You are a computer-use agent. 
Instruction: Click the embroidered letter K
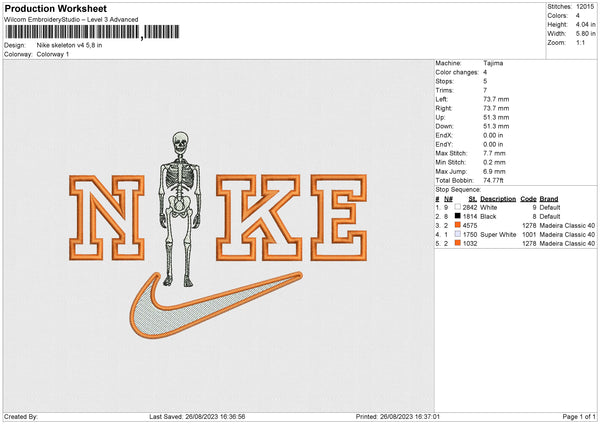(x=259, y=217)
